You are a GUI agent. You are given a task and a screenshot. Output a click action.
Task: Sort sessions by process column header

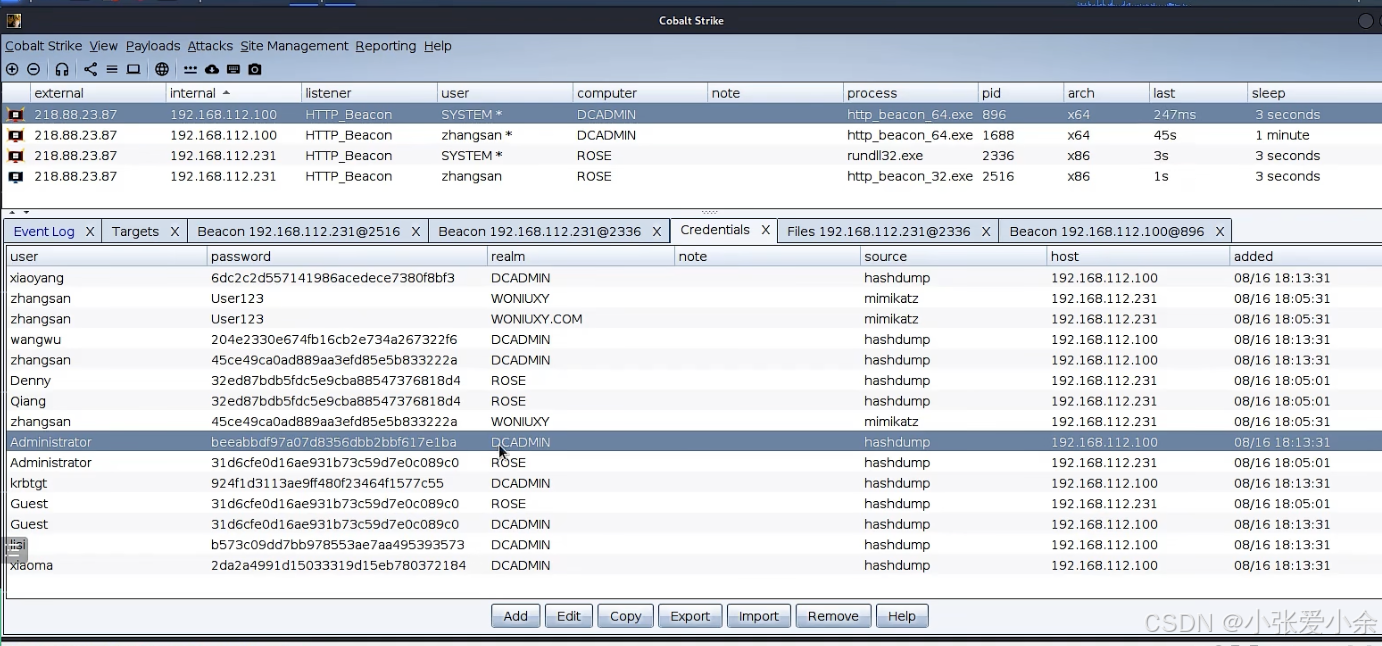point(910,93)
